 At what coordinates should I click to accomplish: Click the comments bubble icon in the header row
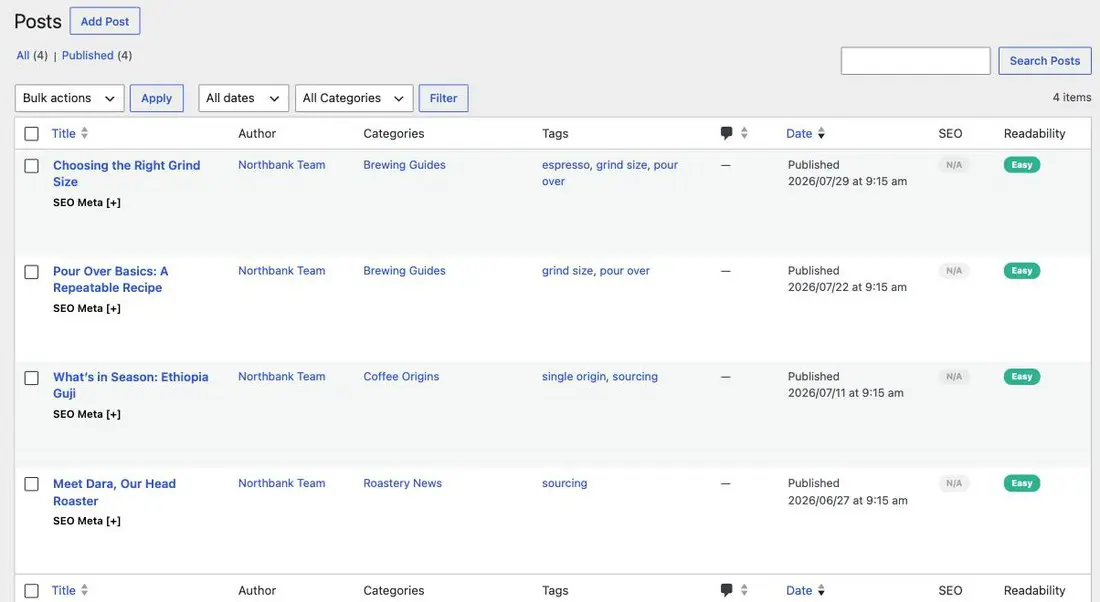click(726, 133)
